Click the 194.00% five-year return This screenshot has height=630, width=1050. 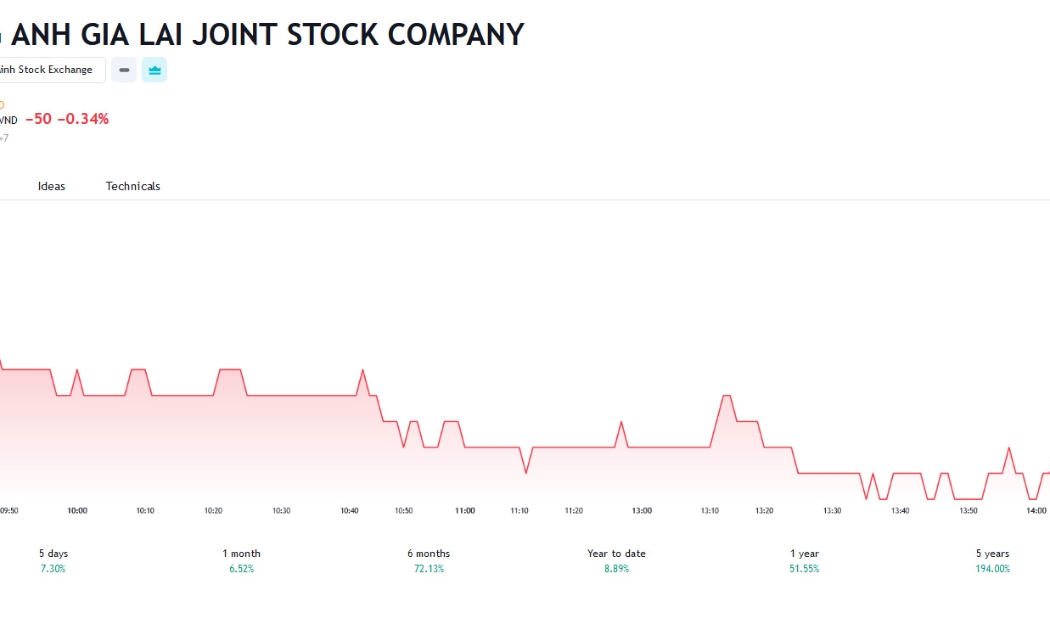coord(992,569)
